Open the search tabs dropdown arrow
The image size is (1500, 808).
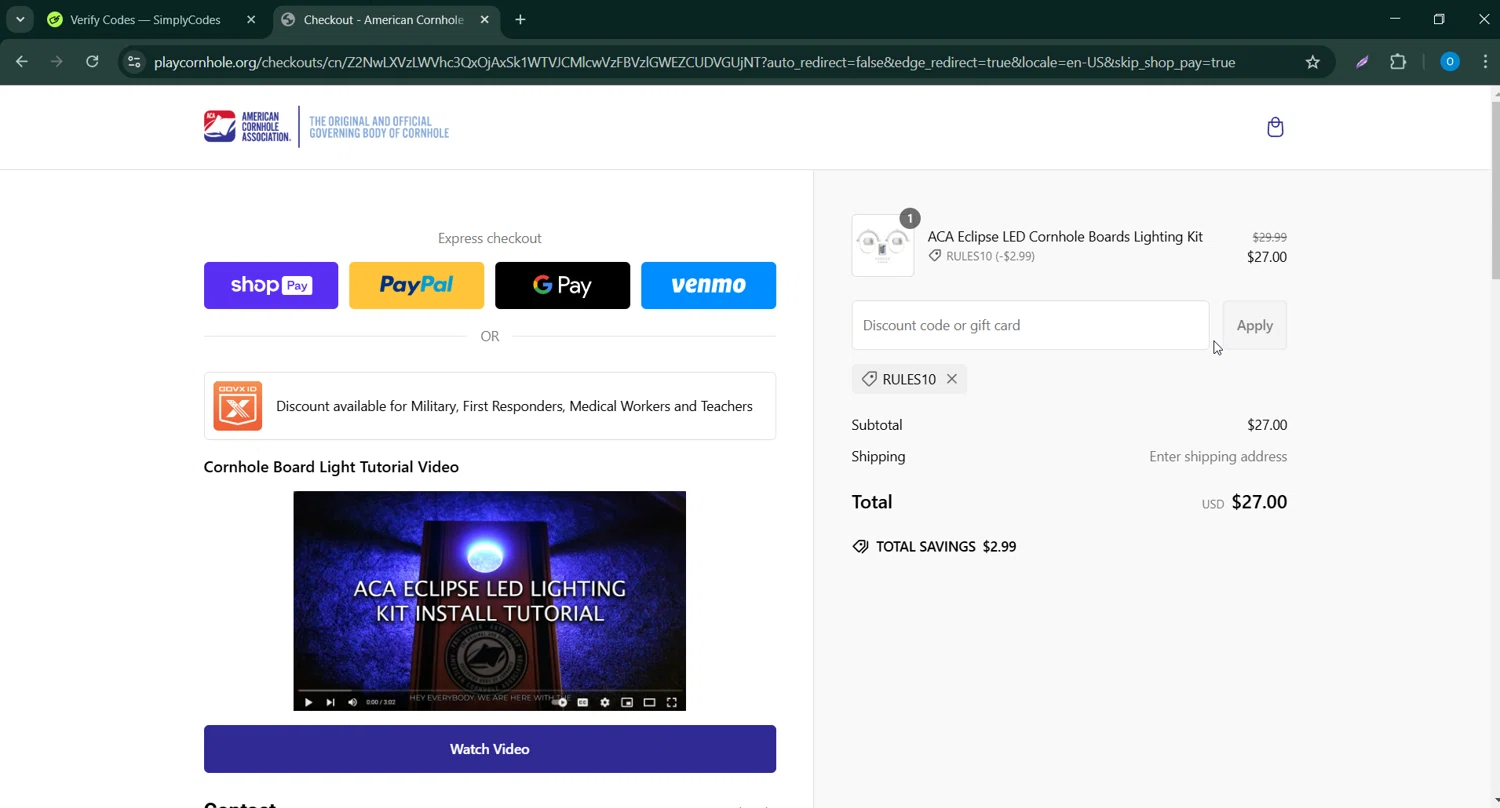pyautogui.click(x=20, y=19)
